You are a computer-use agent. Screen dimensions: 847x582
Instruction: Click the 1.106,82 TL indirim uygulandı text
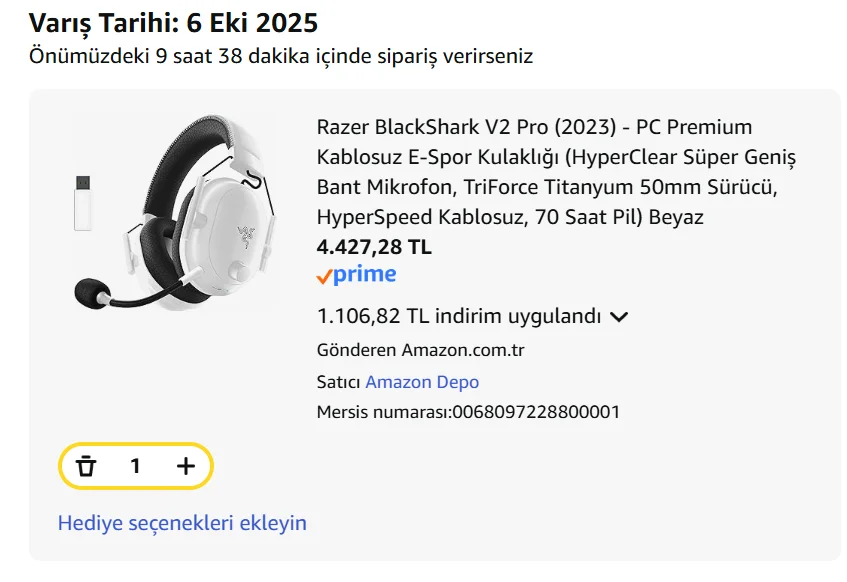coord(459,317)
